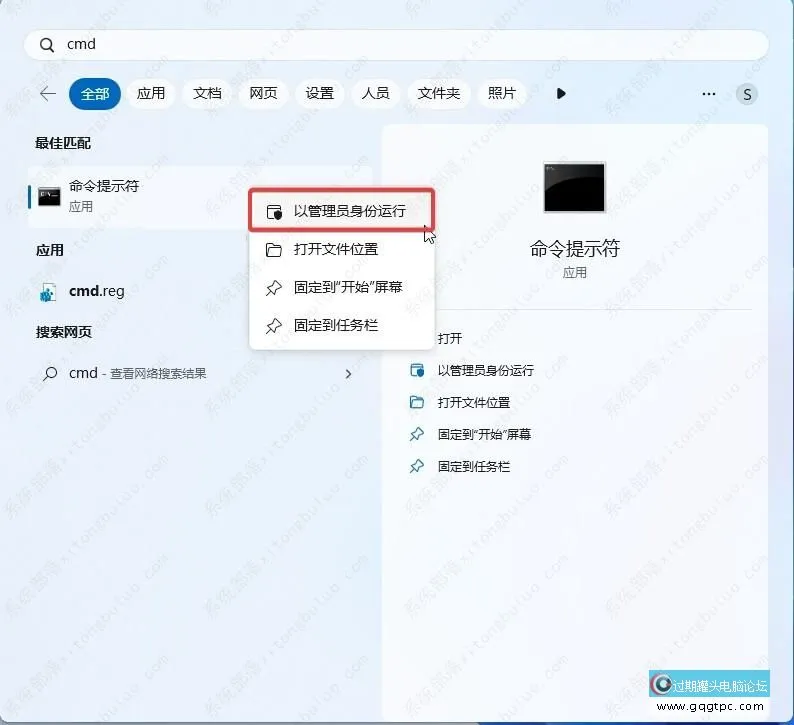Click 命令提示符 title in preview pane
794x725 pixels.
click(x=575, y=249)
